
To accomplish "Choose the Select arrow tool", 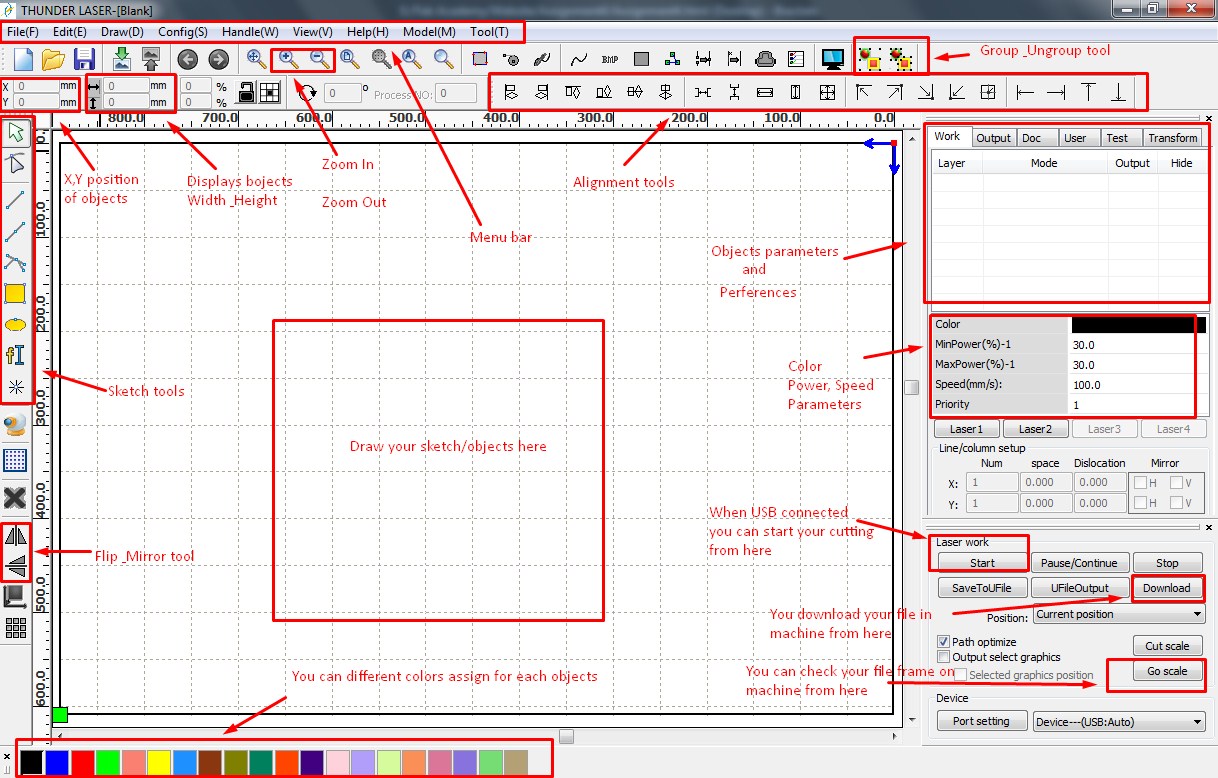I will 15,133.
